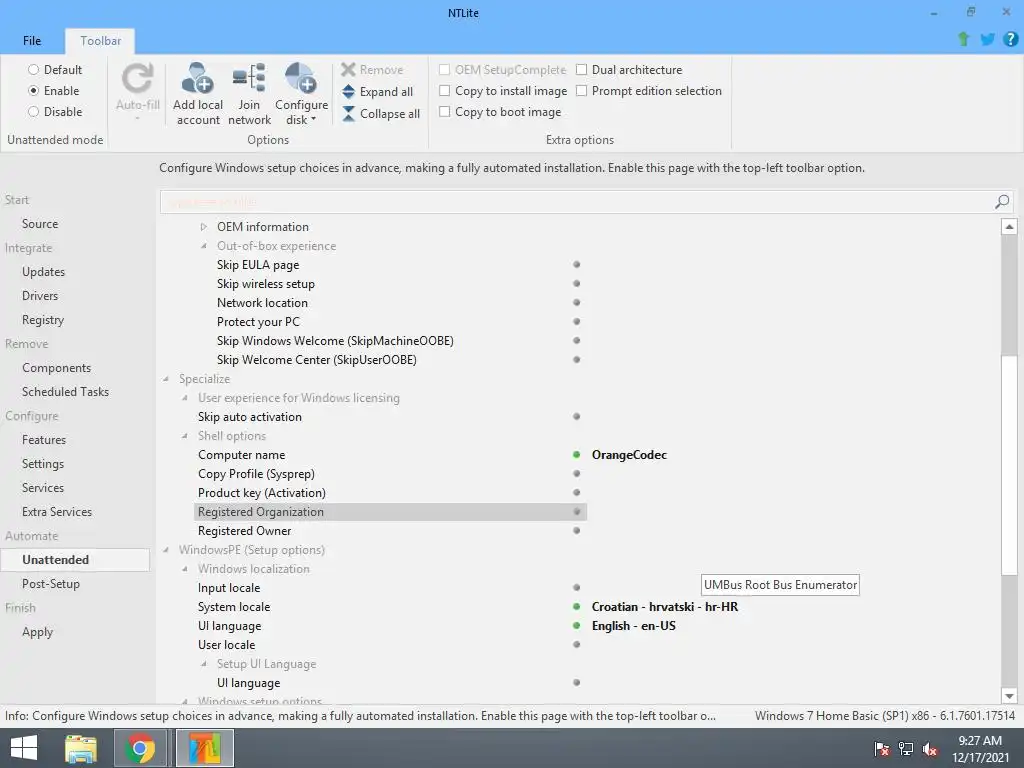Open the Registry page
This screenshot has height=768, width=1024.
tap(43, 320)
